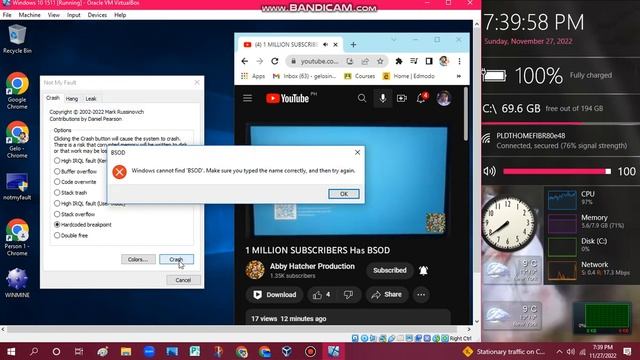Select the Buffer overflow option
640x360 pixels.
[x=76, y=171]
